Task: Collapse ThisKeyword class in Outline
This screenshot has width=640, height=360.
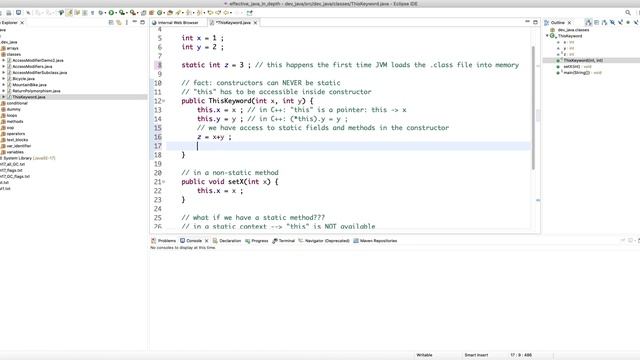Action: point(547,36)
